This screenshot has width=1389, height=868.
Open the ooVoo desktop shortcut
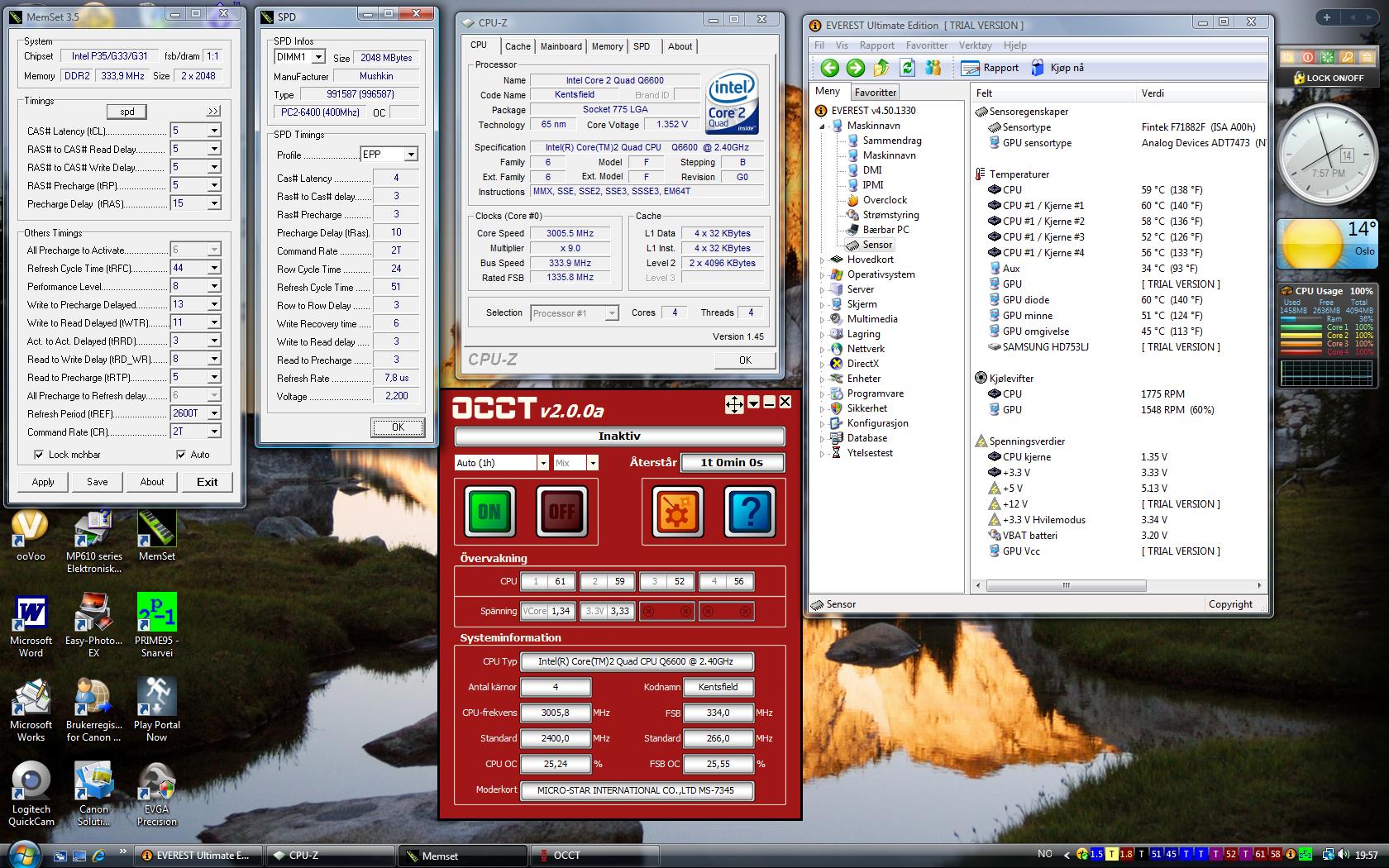point(31,536)
